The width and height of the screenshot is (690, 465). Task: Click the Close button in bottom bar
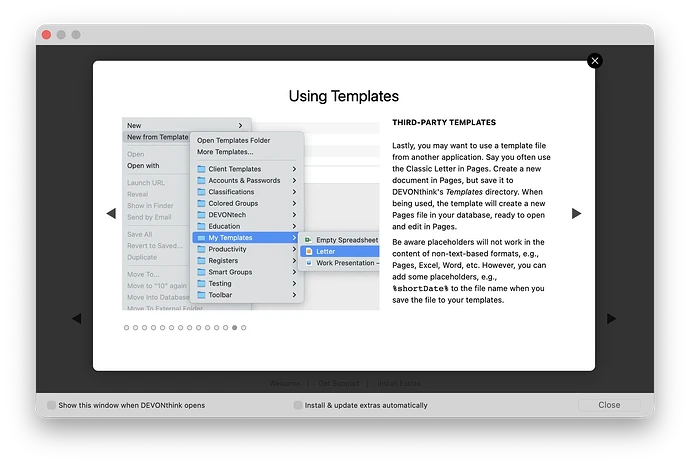[609, 405]
